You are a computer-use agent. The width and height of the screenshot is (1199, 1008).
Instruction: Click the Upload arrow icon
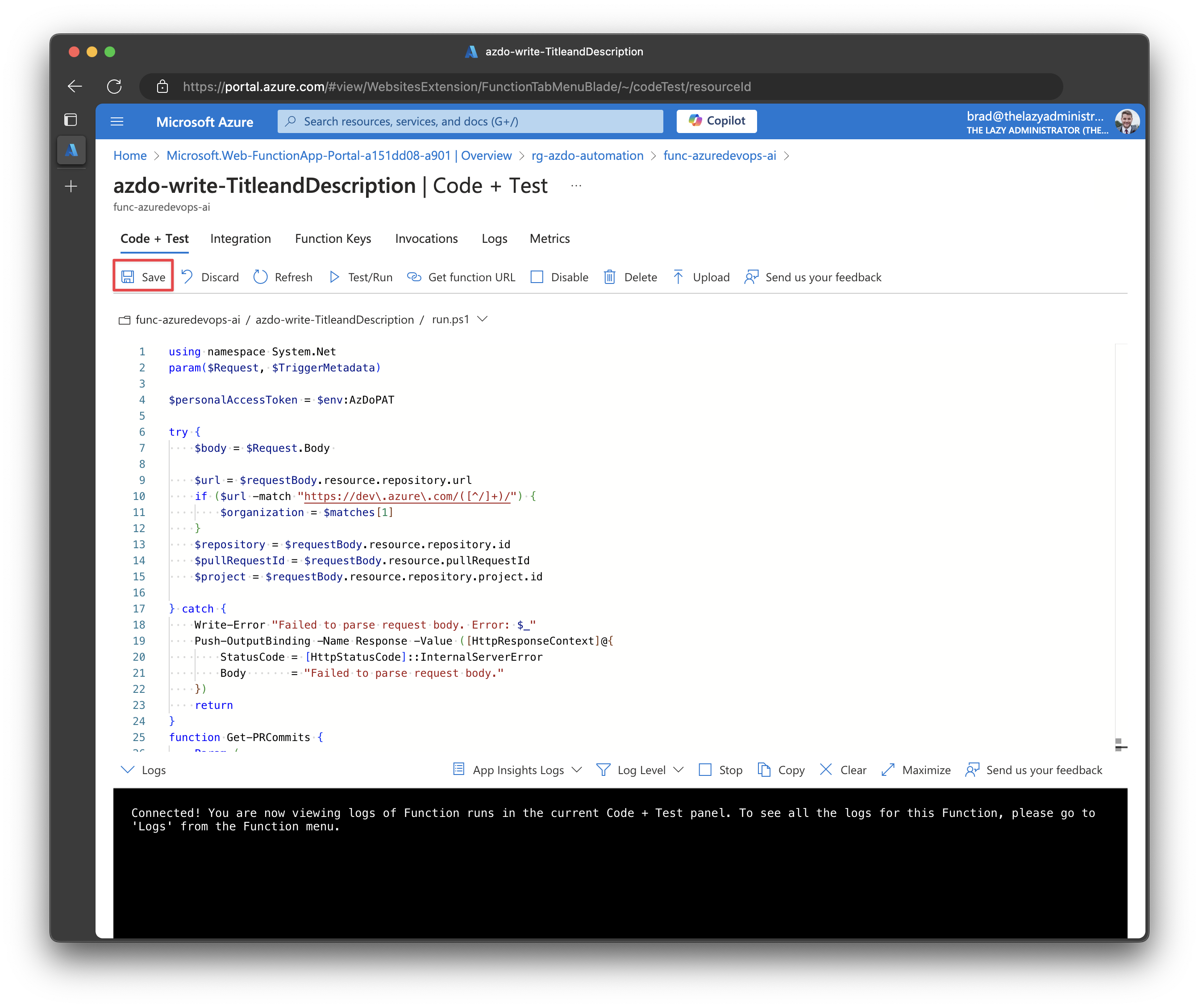(678, 277)
